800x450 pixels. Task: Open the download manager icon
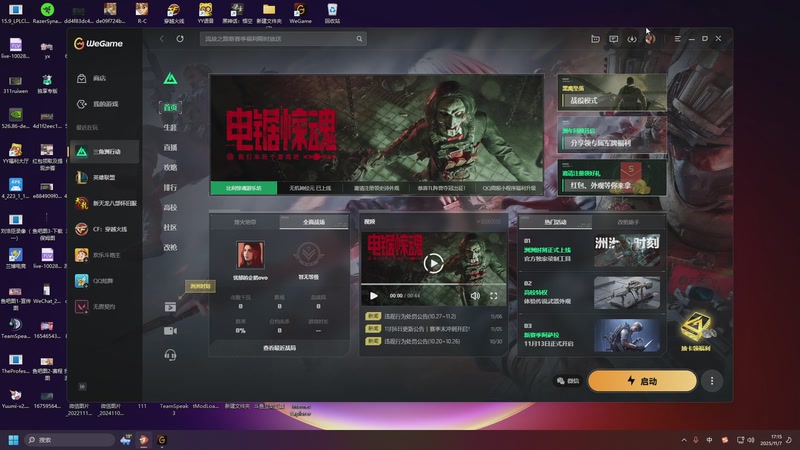click(x=632, y=39)
